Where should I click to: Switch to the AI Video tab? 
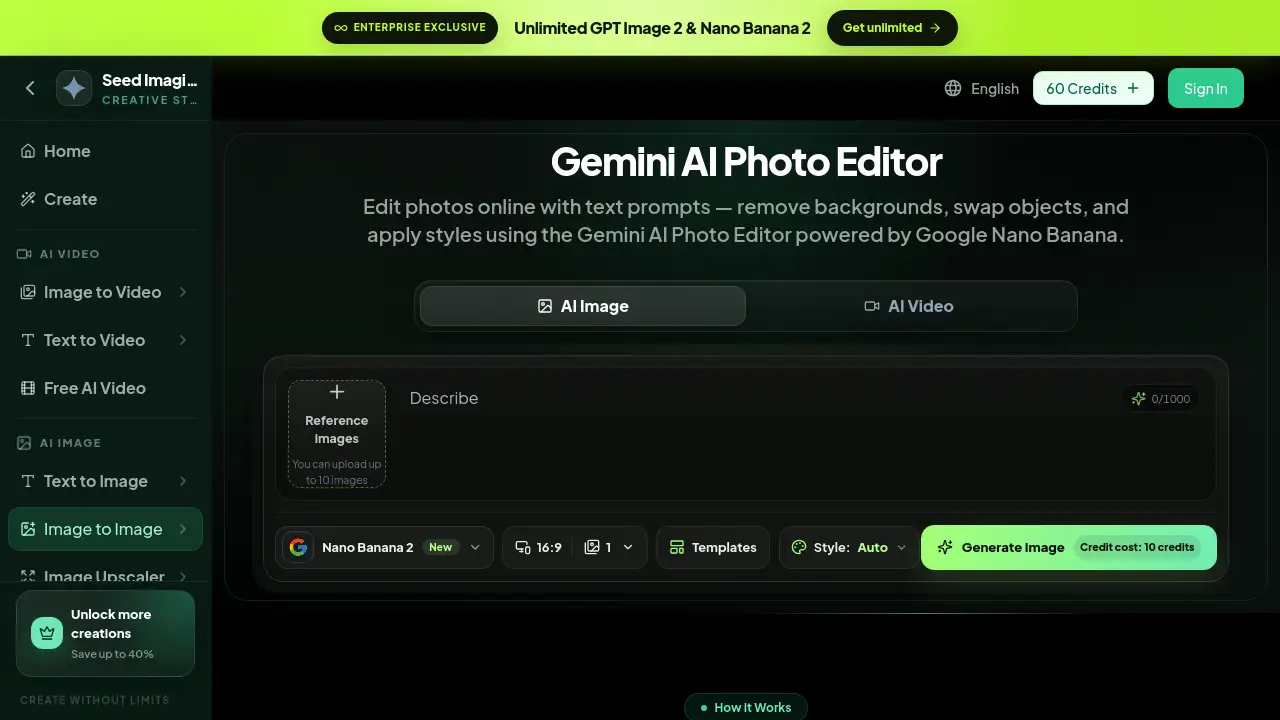[x=909, y=306]
